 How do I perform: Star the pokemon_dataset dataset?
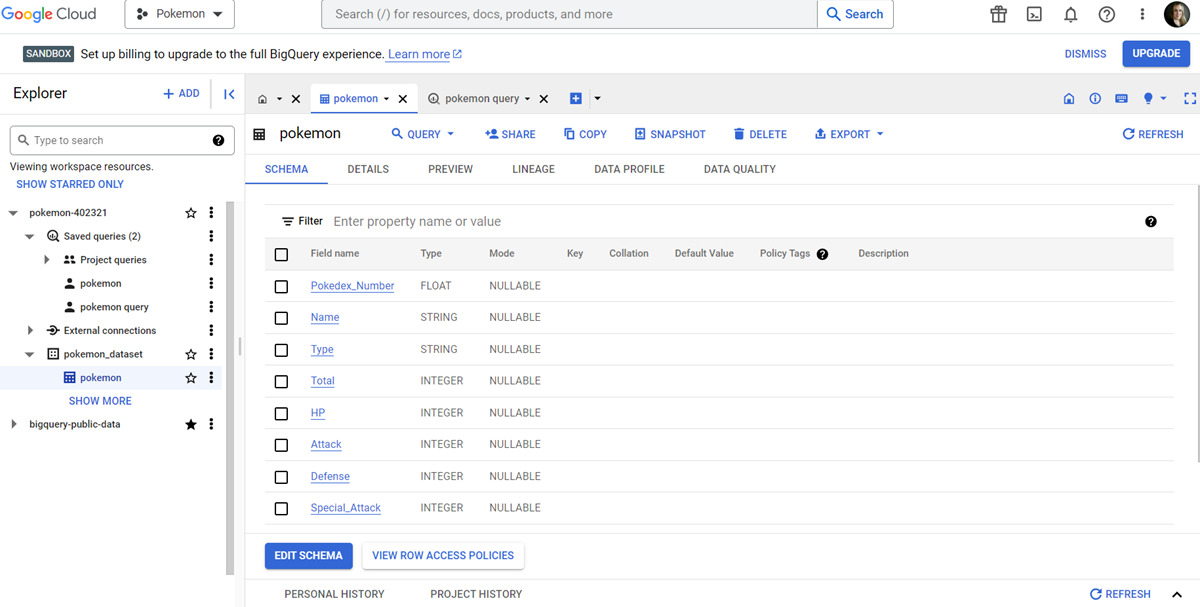(x=191, y=354)
